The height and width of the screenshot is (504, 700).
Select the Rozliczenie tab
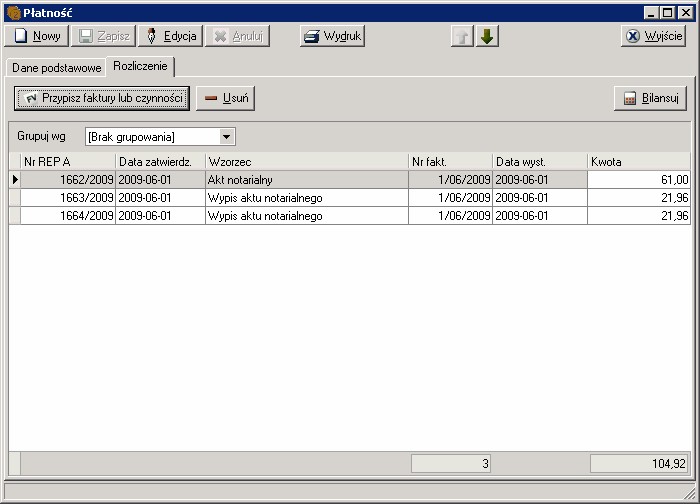click(x=141, y=67)
